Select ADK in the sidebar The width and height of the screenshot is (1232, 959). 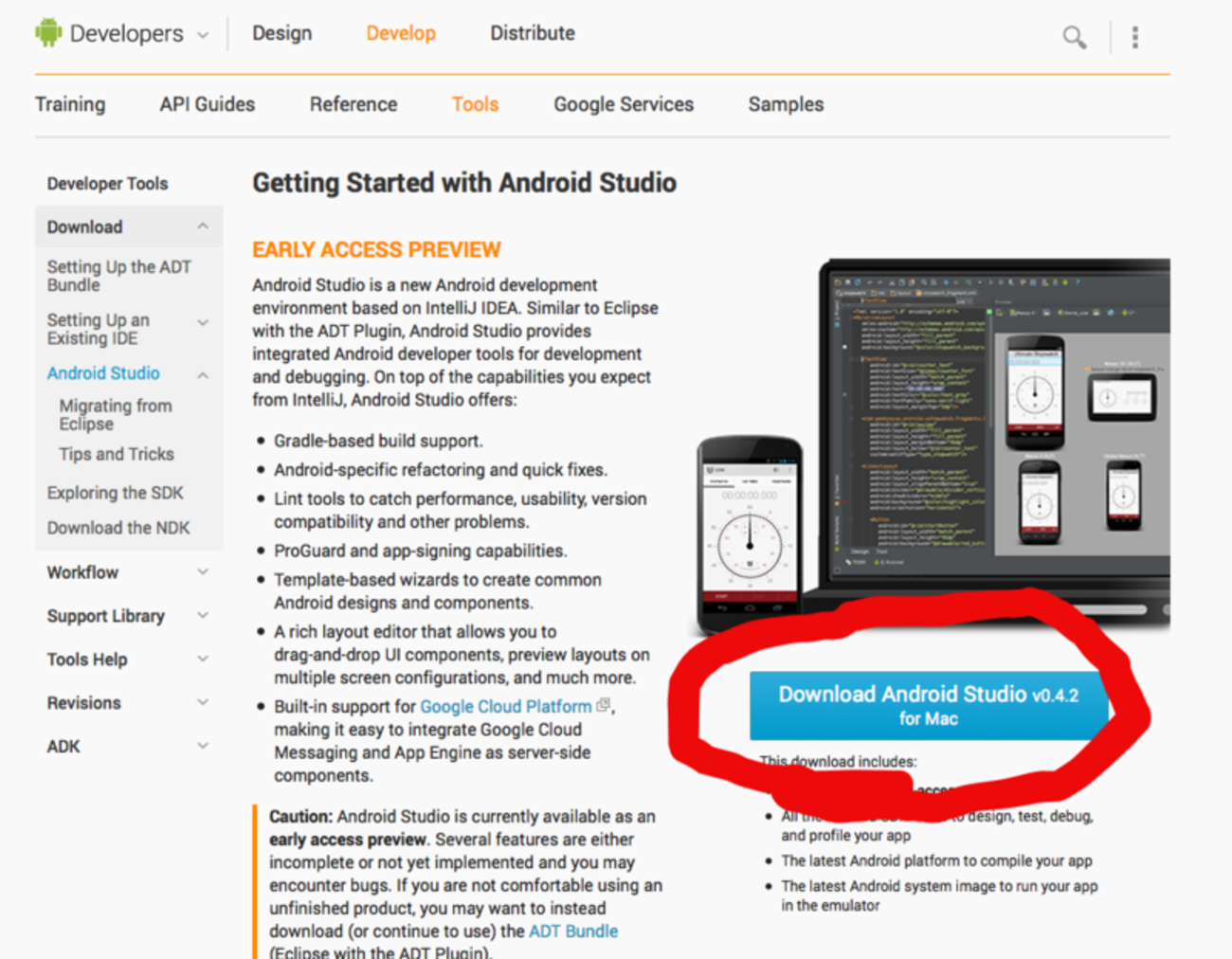63,747
